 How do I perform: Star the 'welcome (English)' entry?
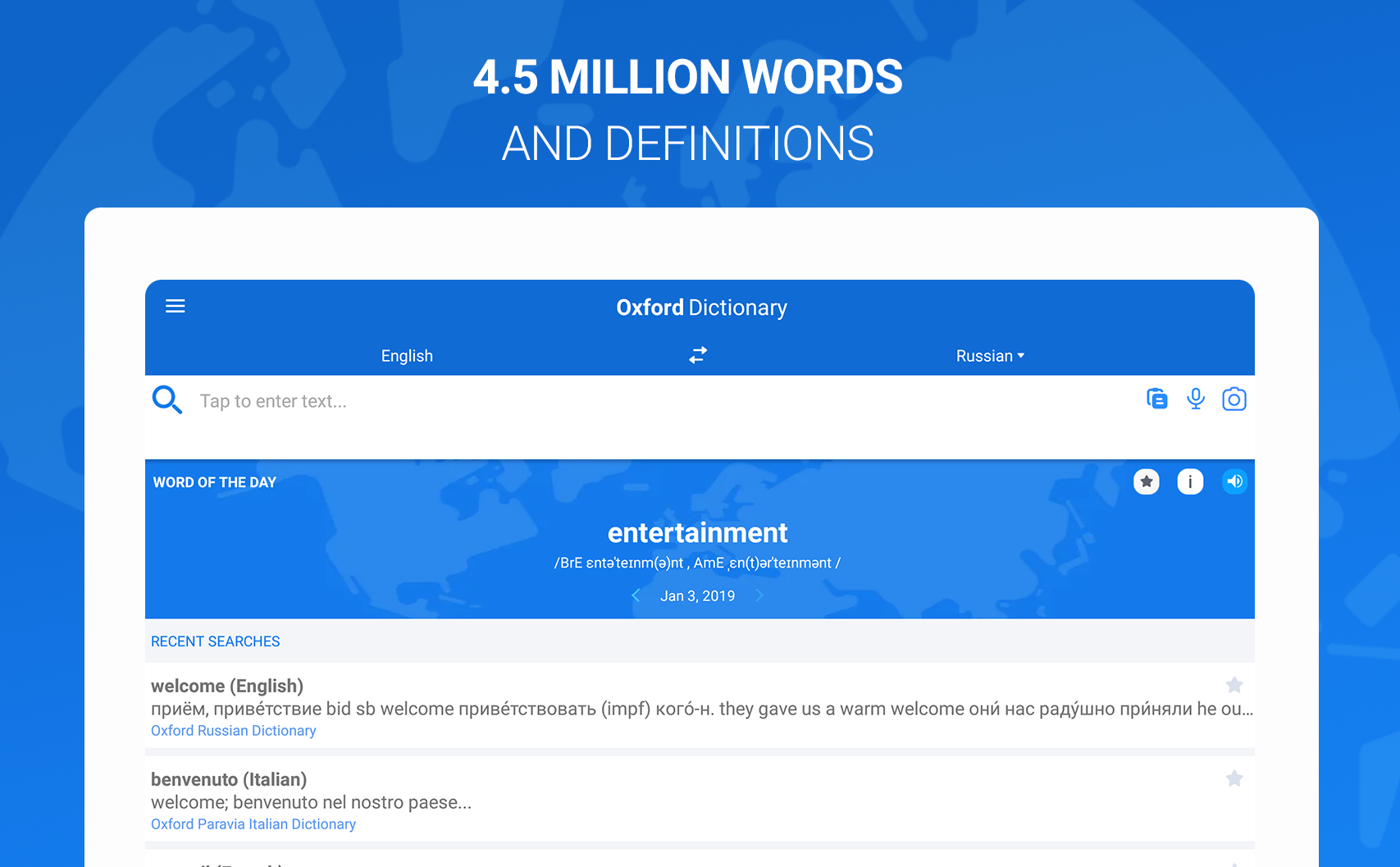(x=1234, y=685)
